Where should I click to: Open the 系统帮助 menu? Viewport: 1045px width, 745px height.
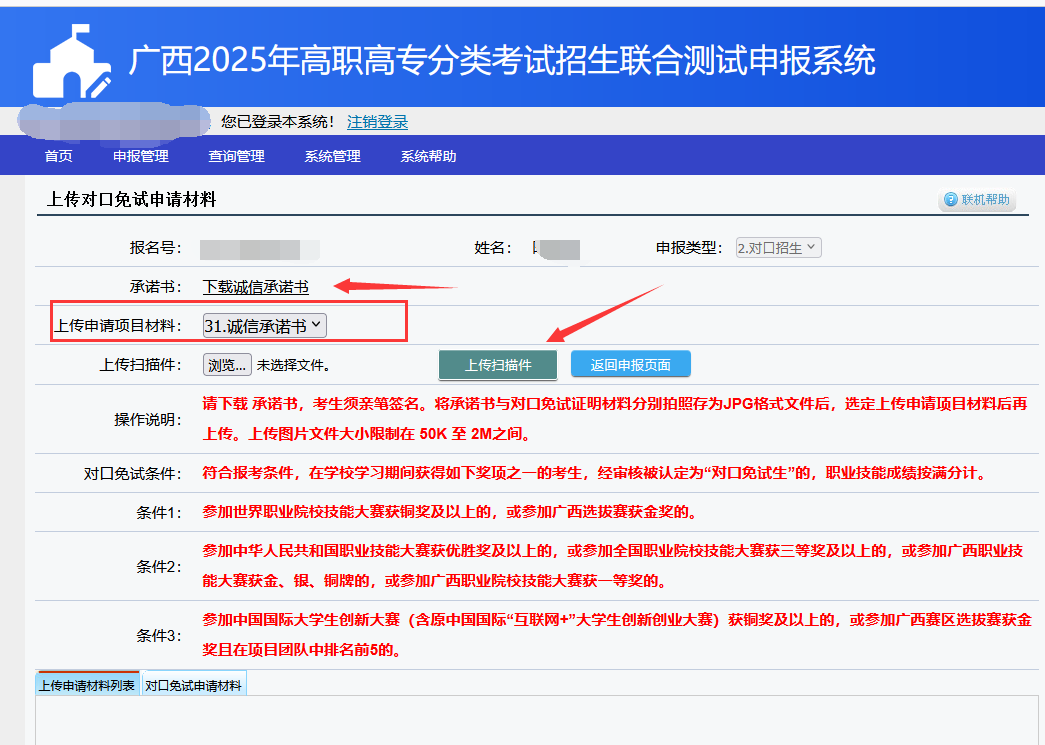pyautogui.click(x=428, y=156)
